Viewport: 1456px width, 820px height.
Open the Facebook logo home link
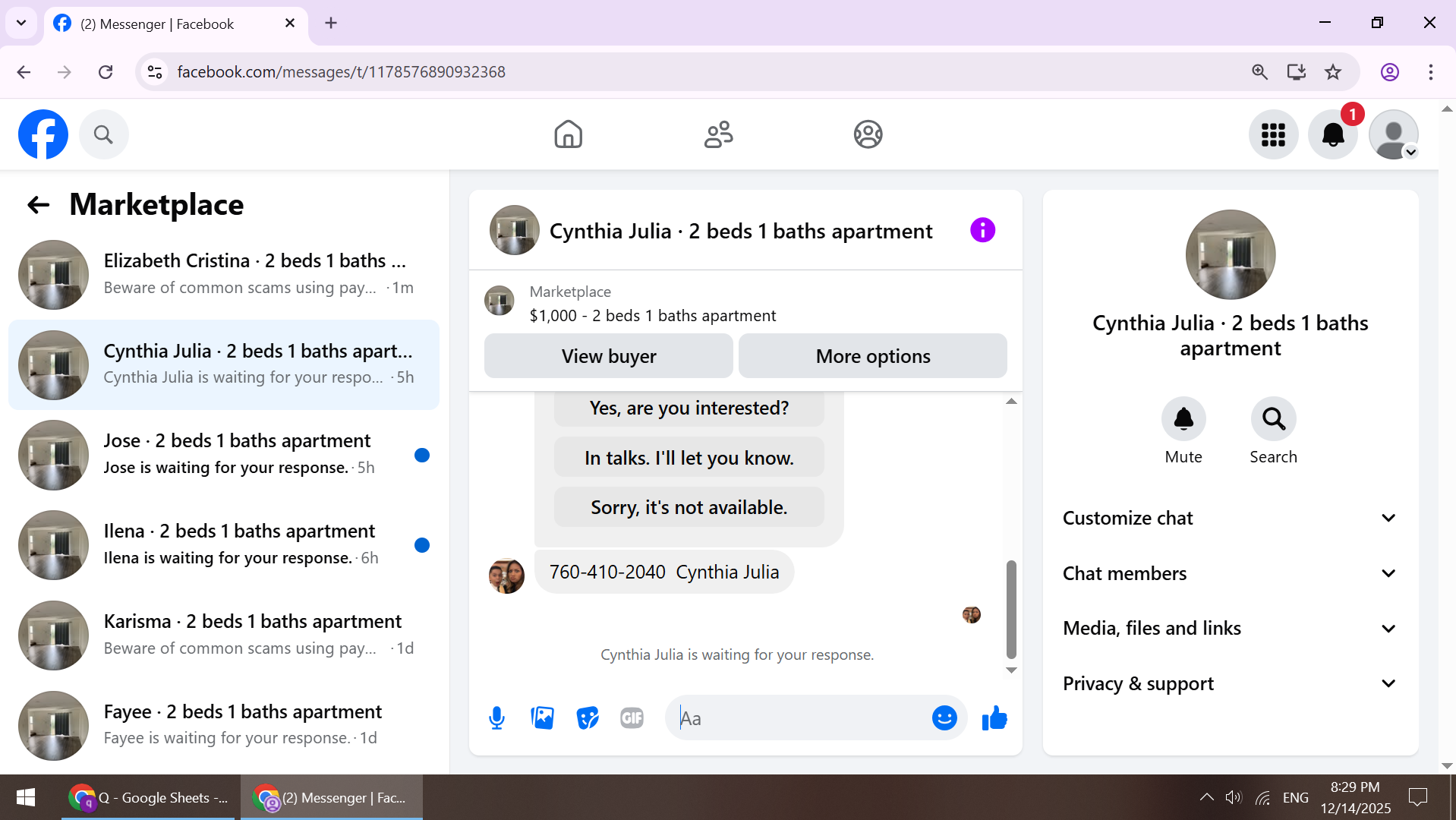pos(43,134)
